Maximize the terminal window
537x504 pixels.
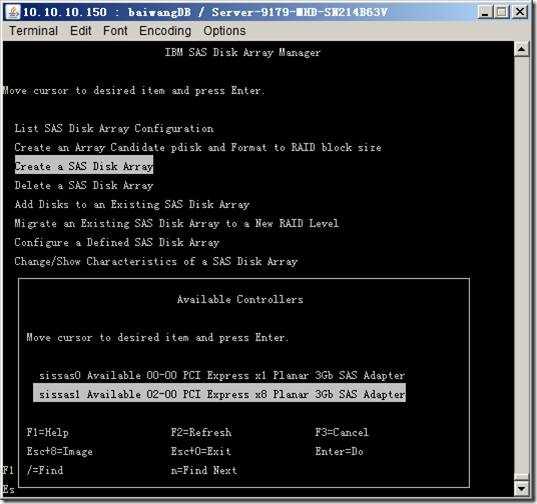click(x=502, y=12)
